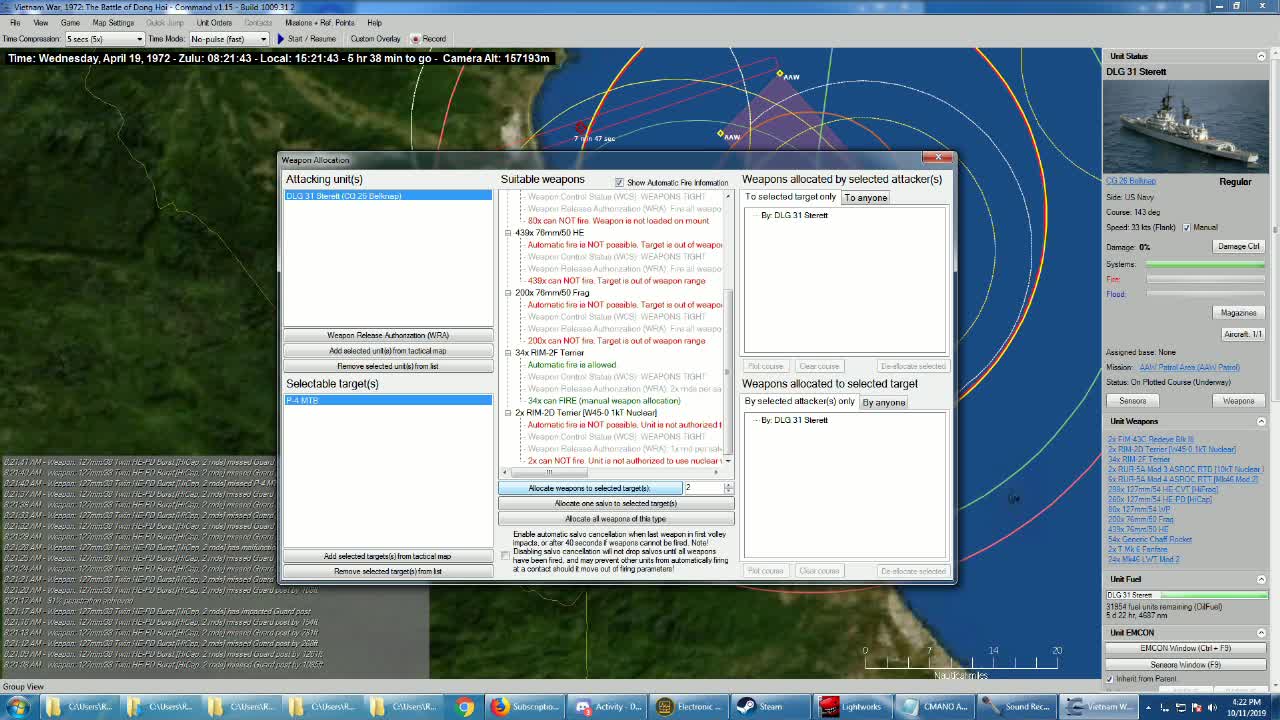Click CG 26 Belknap class link

[x=1130, y=181]
